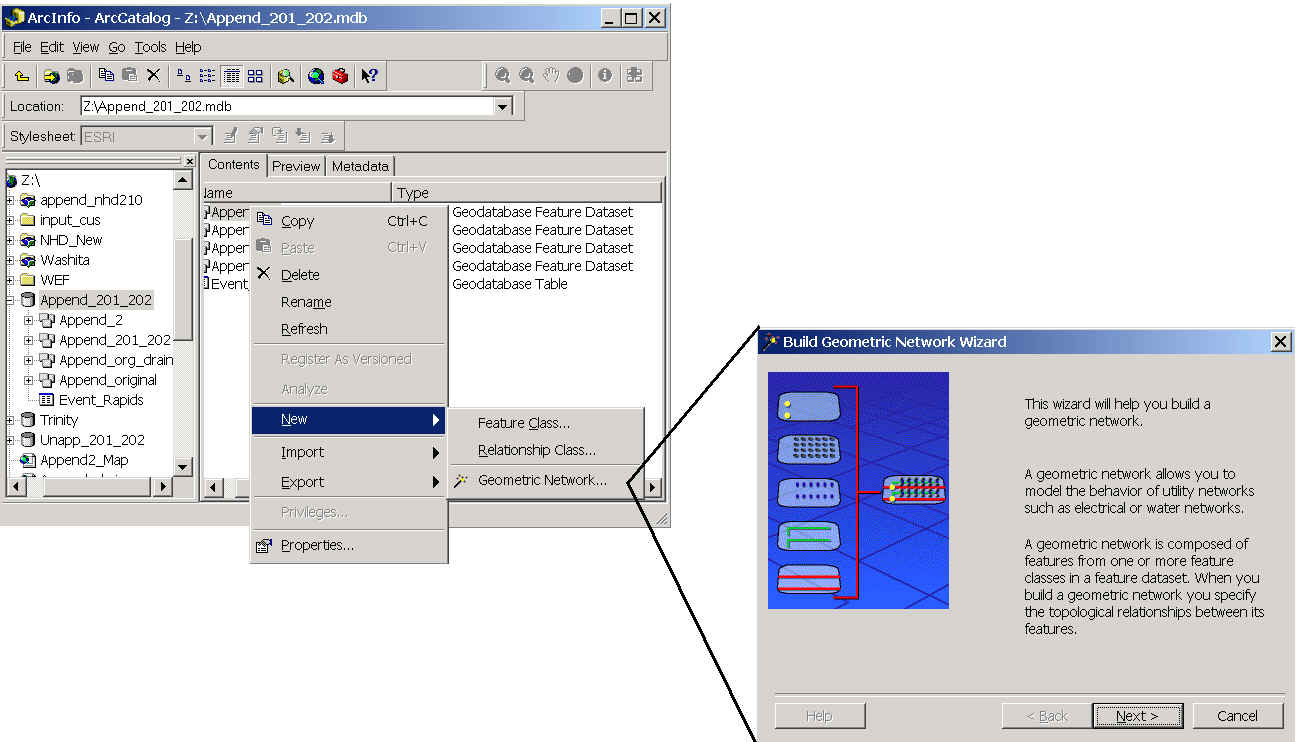
Task: Switch to Thumbnails view icon
Action: 255,76
